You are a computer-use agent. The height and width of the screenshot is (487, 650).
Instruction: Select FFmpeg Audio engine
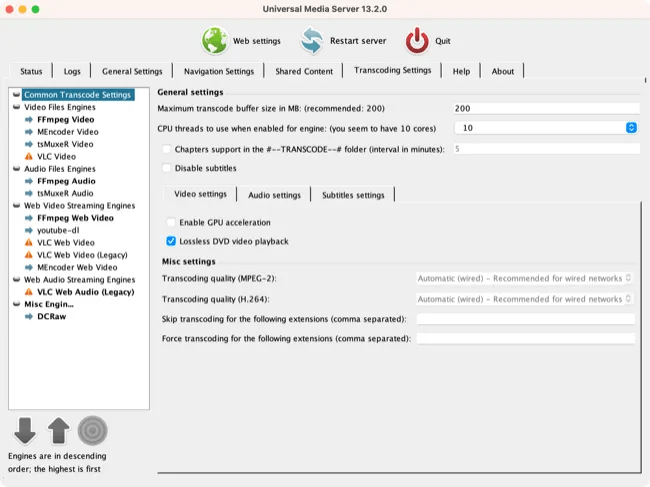pos(66,181)
